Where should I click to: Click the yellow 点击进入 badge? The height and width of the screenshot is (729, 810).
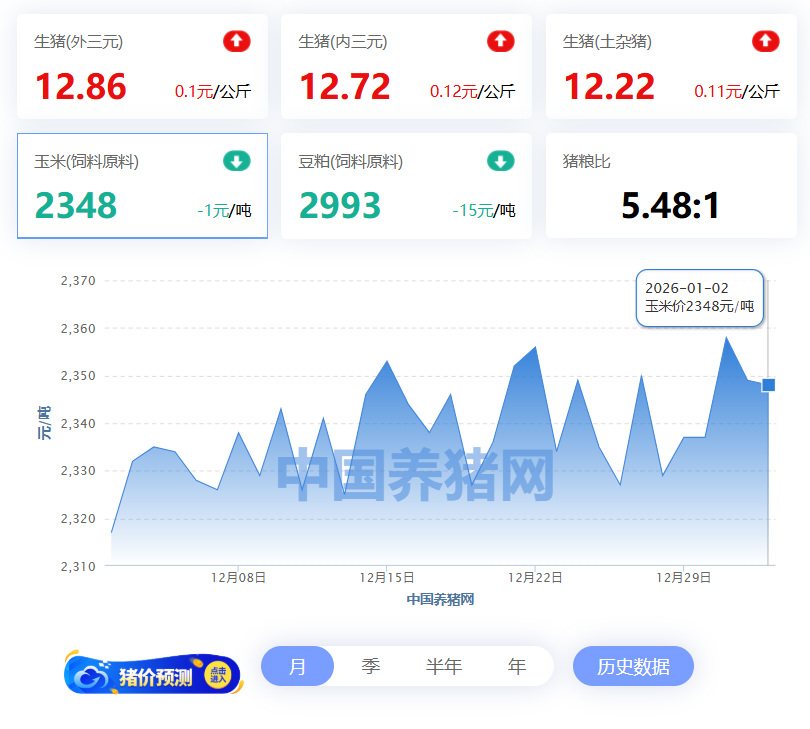tap(218, 675)
